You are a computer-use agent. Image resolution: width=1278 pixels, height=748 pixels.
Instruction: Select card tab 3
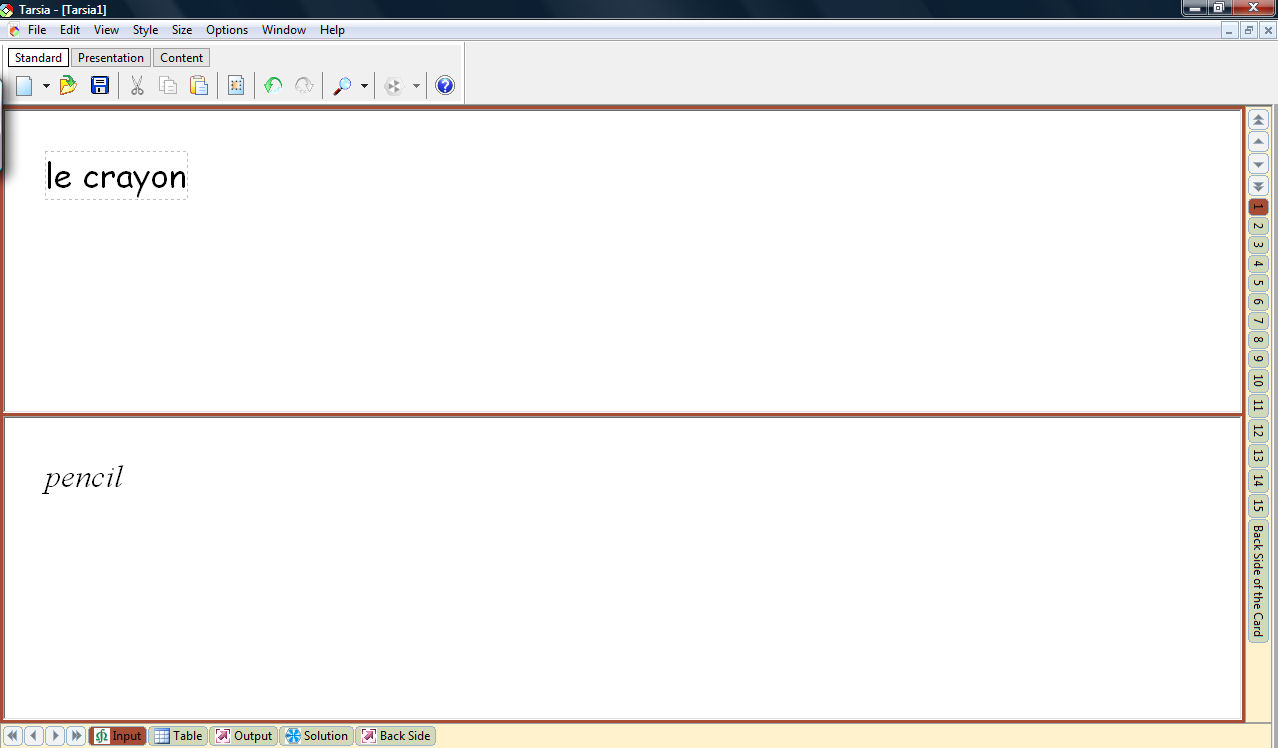click(1259, 245)
